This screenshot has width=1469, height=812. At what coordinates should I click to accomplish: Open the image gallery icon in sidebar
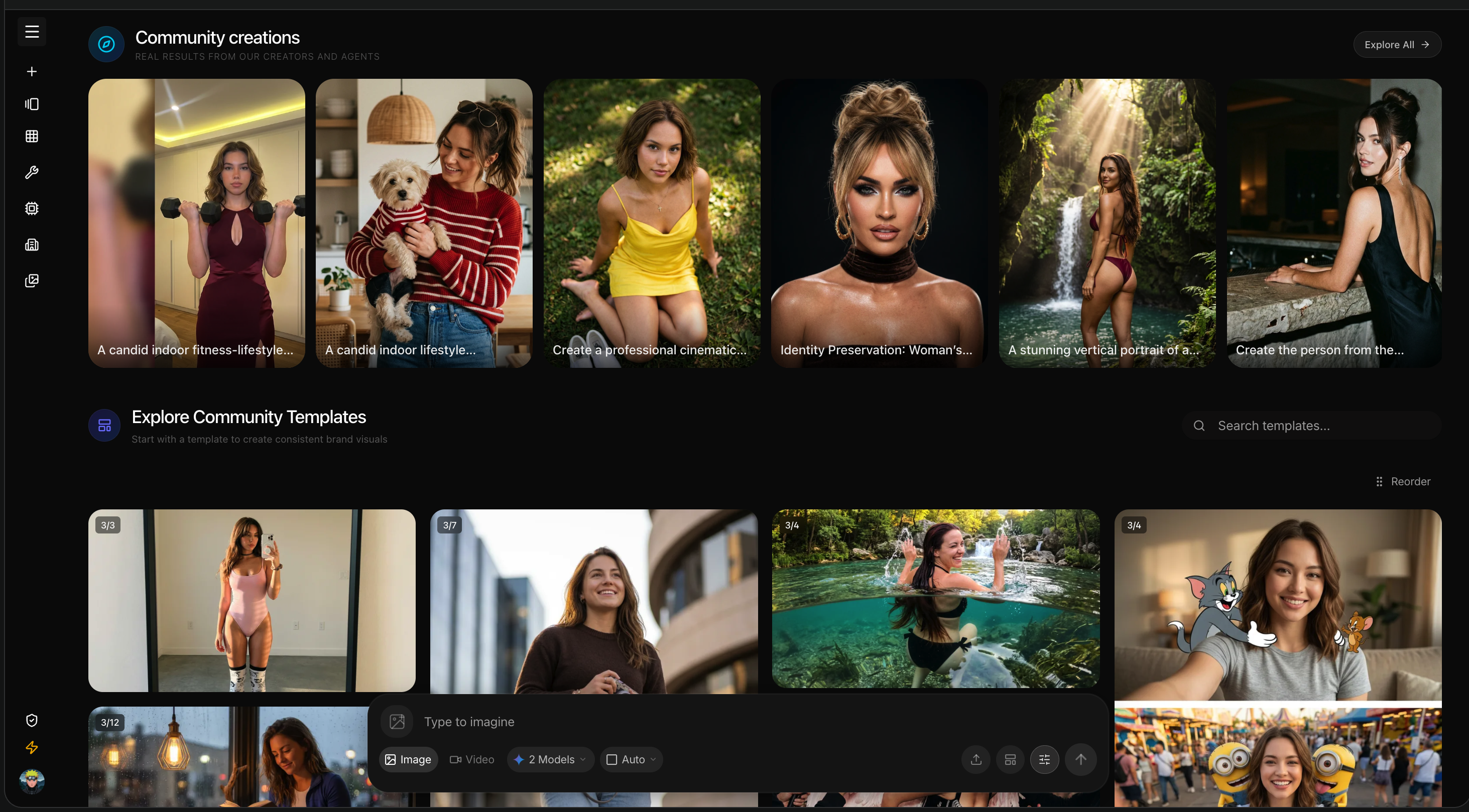[32, 281]
